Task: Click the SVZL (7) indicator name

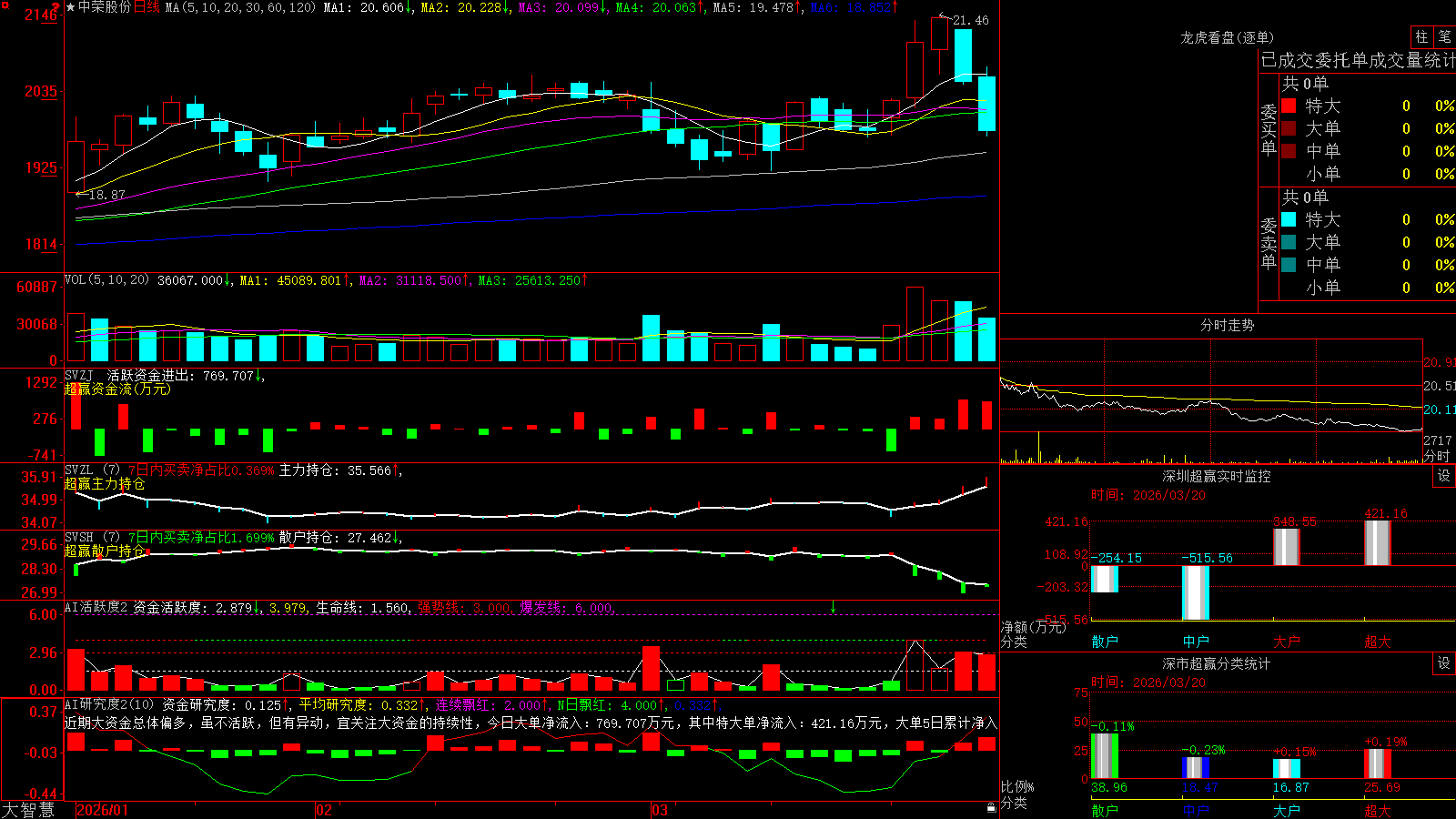Action: 92,470
